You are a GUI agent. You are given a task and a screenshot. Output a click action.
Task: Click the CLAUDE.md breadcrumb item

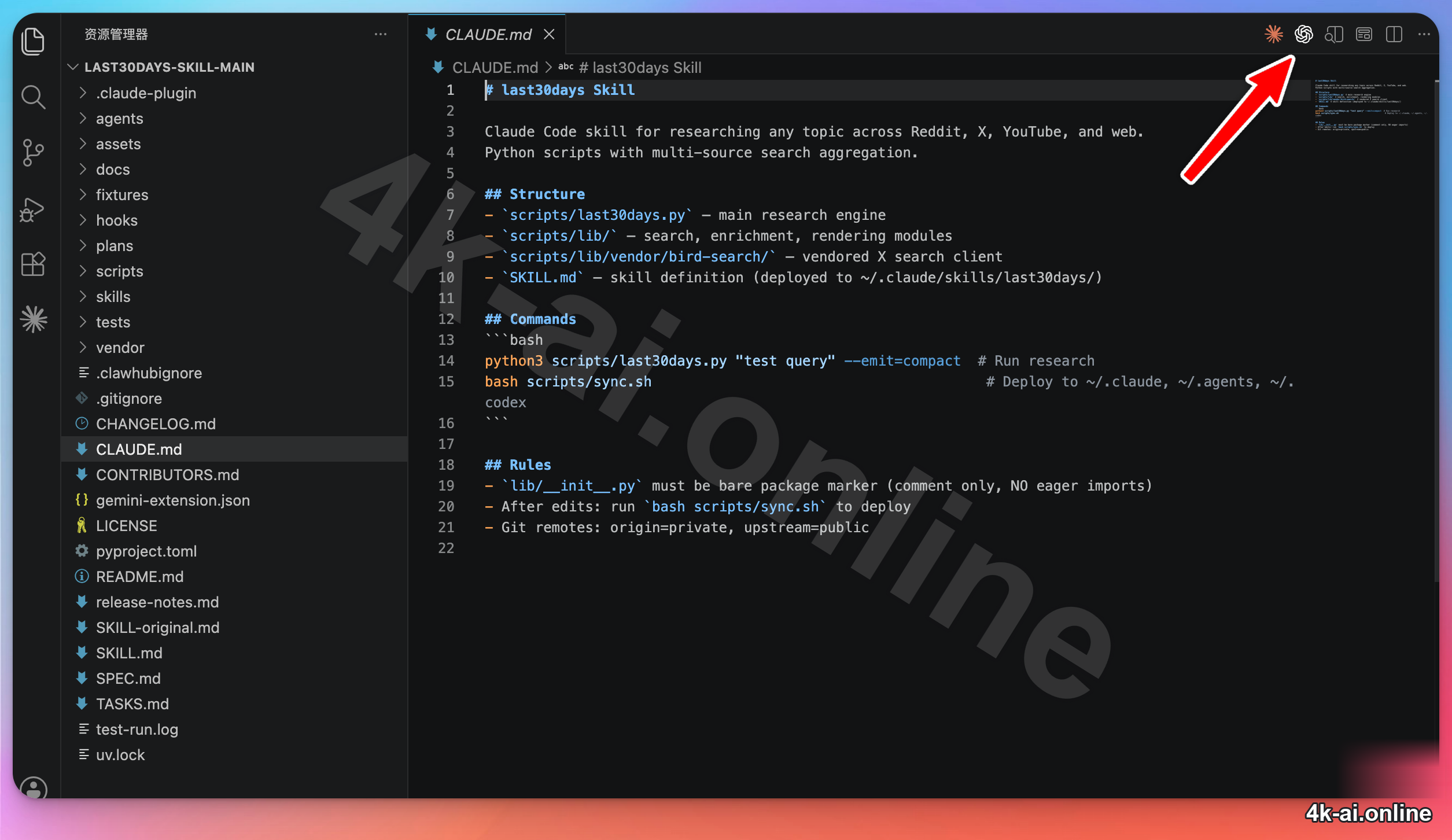click(x=495, y=68)
